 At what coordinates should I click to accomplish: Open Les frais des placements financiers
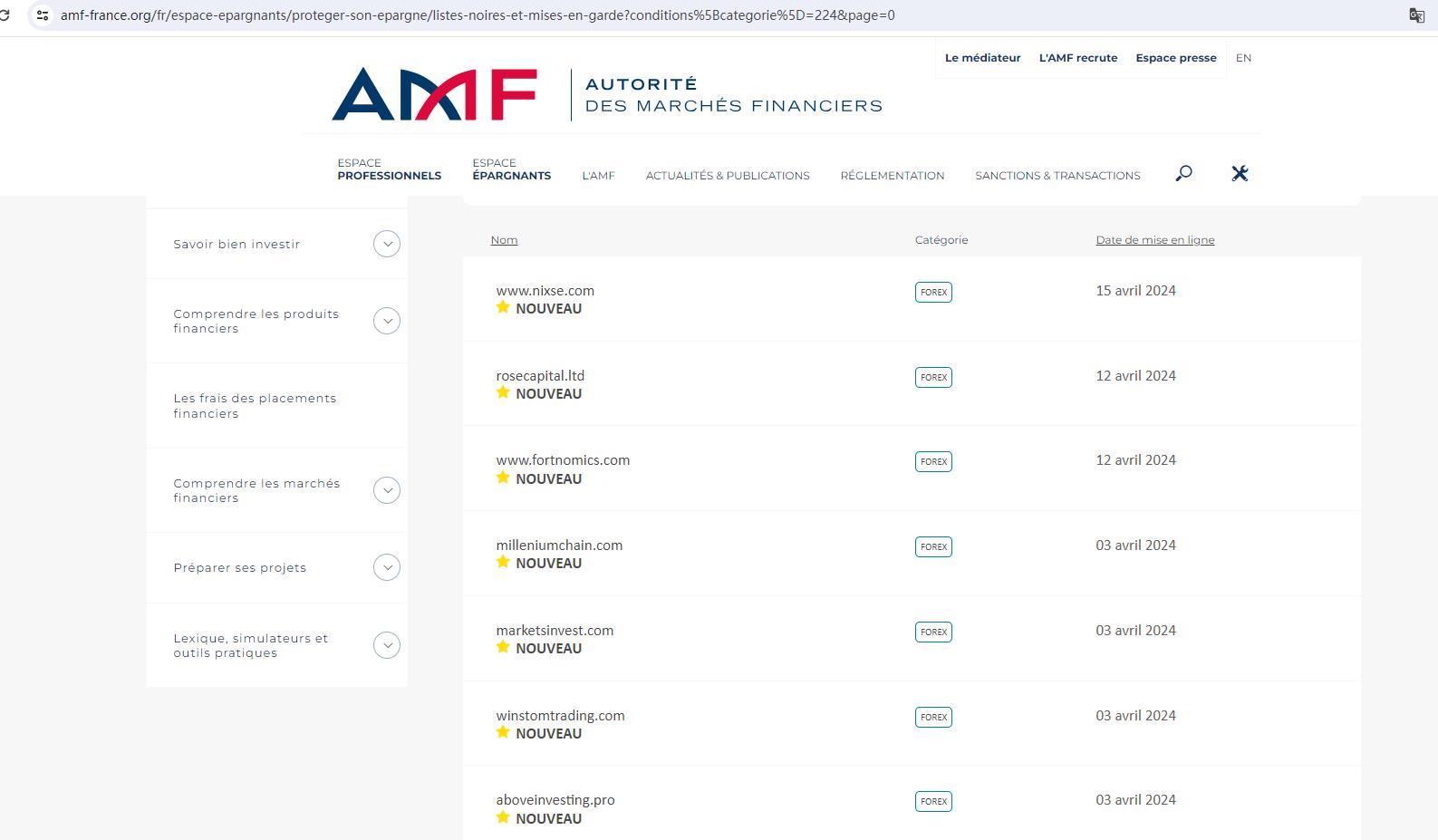coord(255,406)
